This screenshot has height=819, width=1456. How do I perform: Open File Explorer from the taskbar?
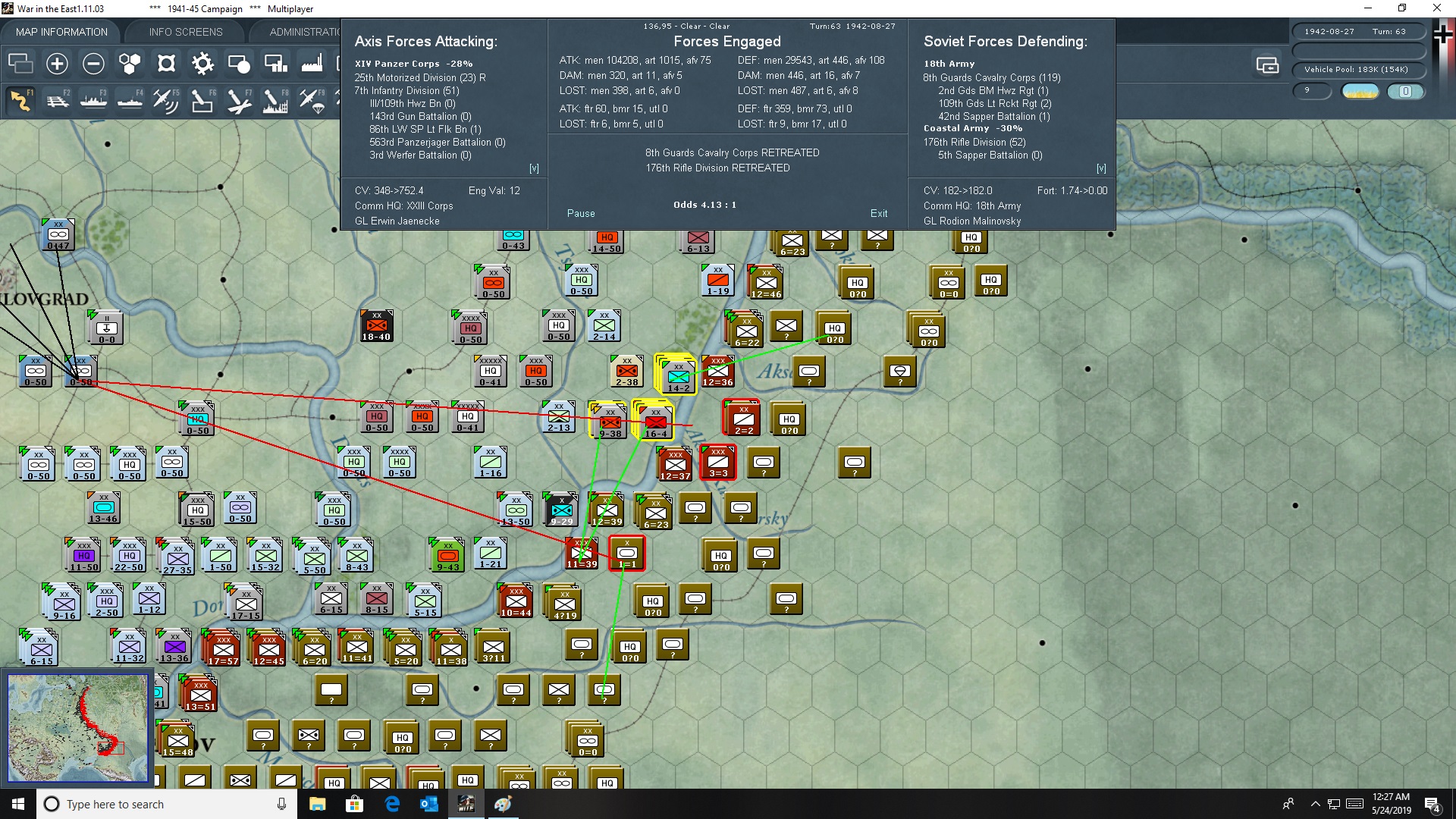pos(317,804)
